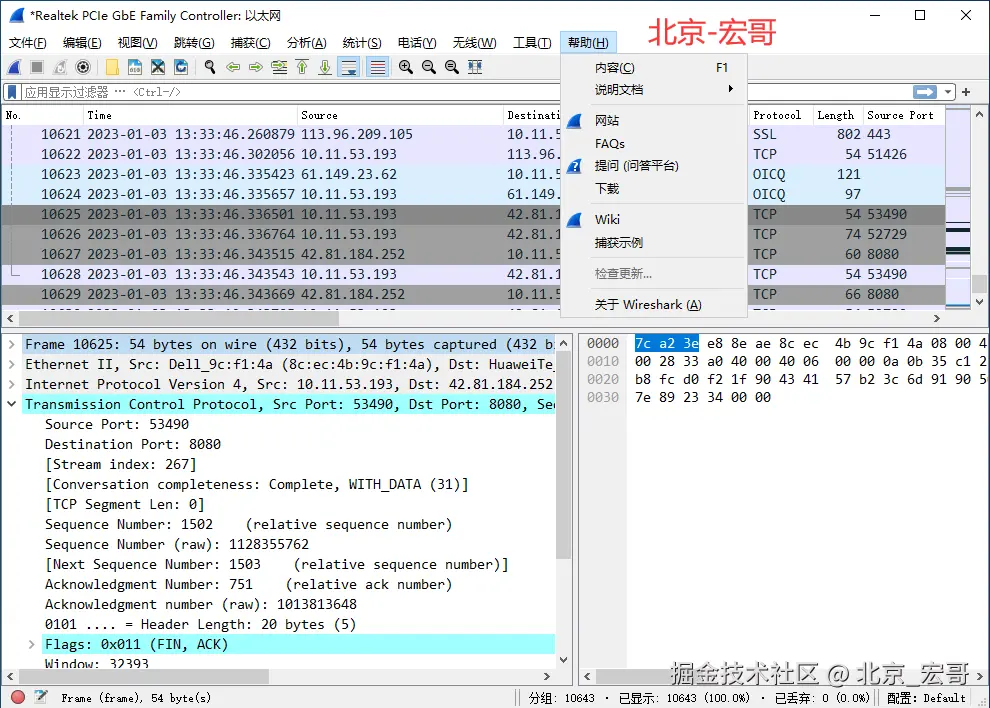
Task: Open the 统计(S) menu
Action: coord(362,43)
